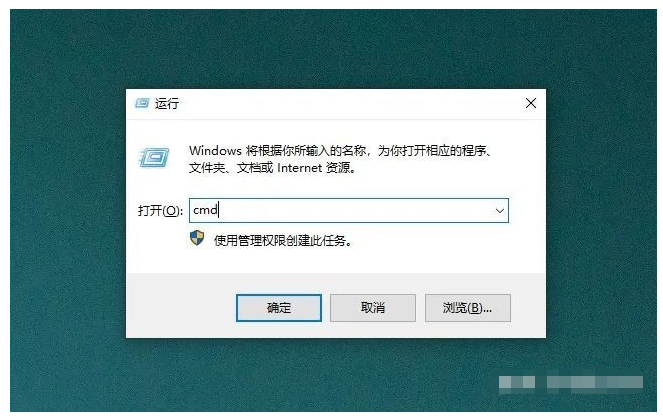This screenshot has width=663, height=419.
Task: Click the empty title bar area of 运行 dialog
Action: (347, 104)
